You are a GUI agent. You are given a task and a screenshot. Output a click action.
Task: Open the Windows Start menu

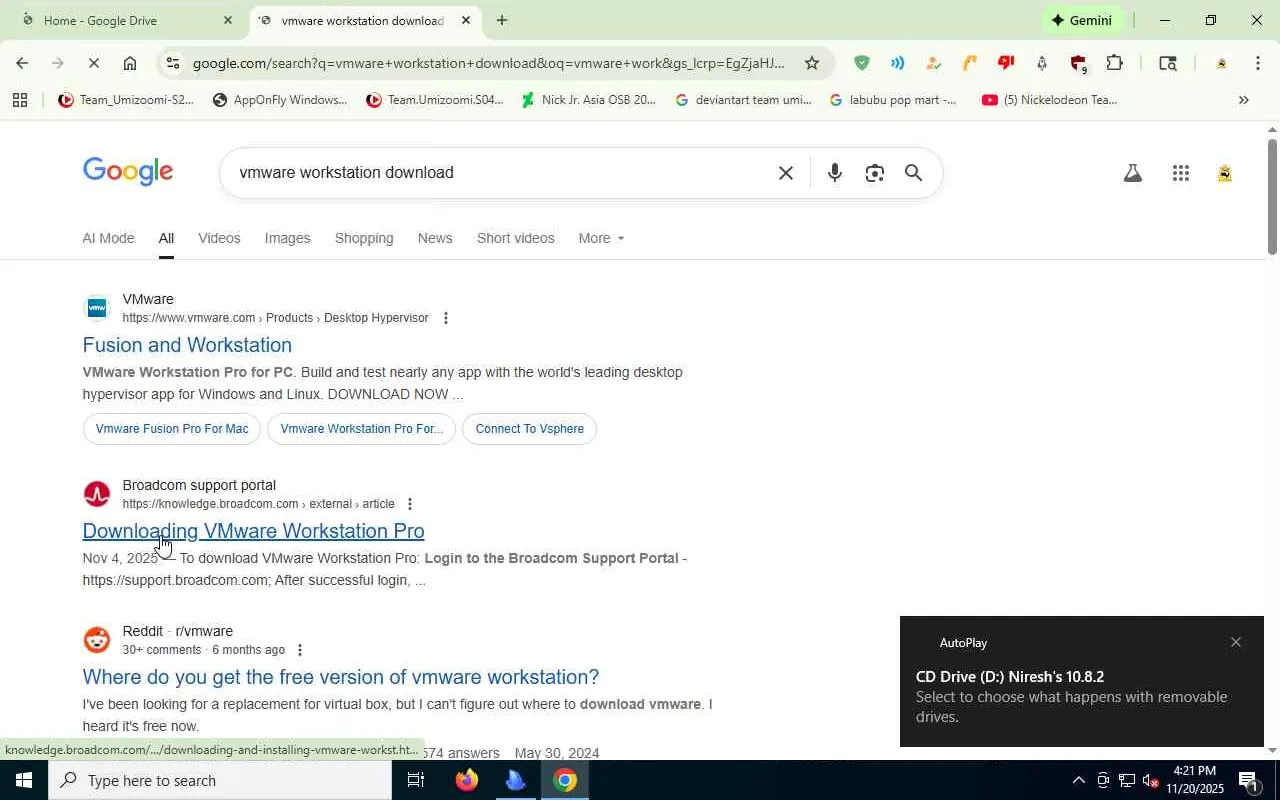pyautogui.click(x=24, y=780)
